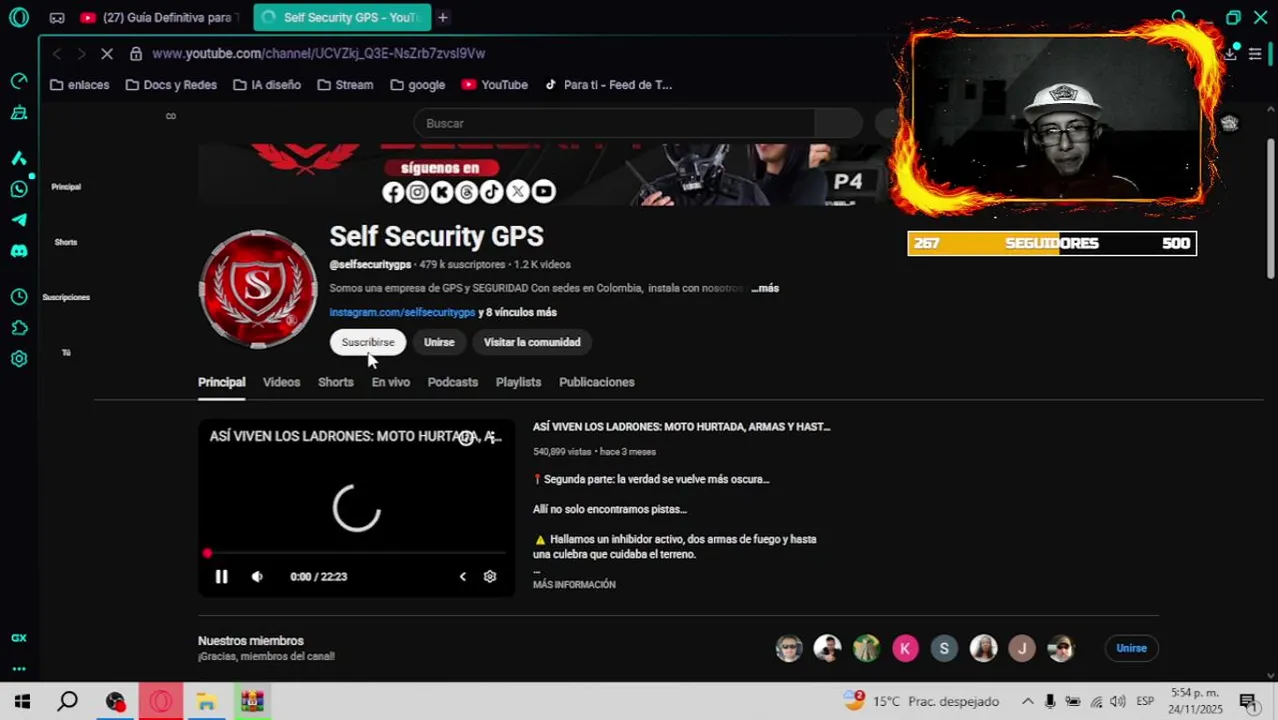Seek on the video progress bar
The image size is (1278, 720).
356,552
